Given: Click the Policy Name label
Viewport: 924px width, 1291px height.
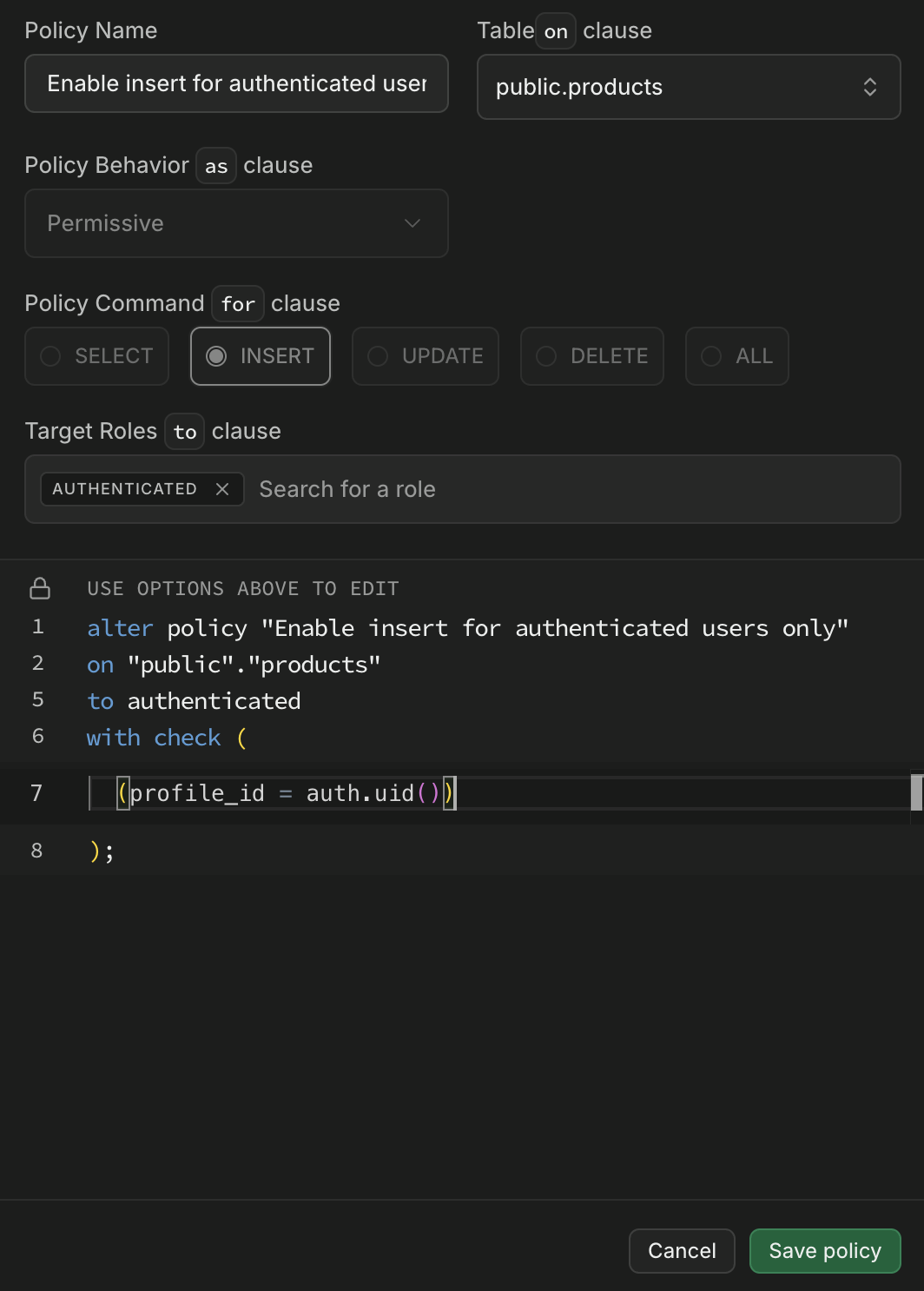Looking at the screenshot, I should (x=91, y=30).
